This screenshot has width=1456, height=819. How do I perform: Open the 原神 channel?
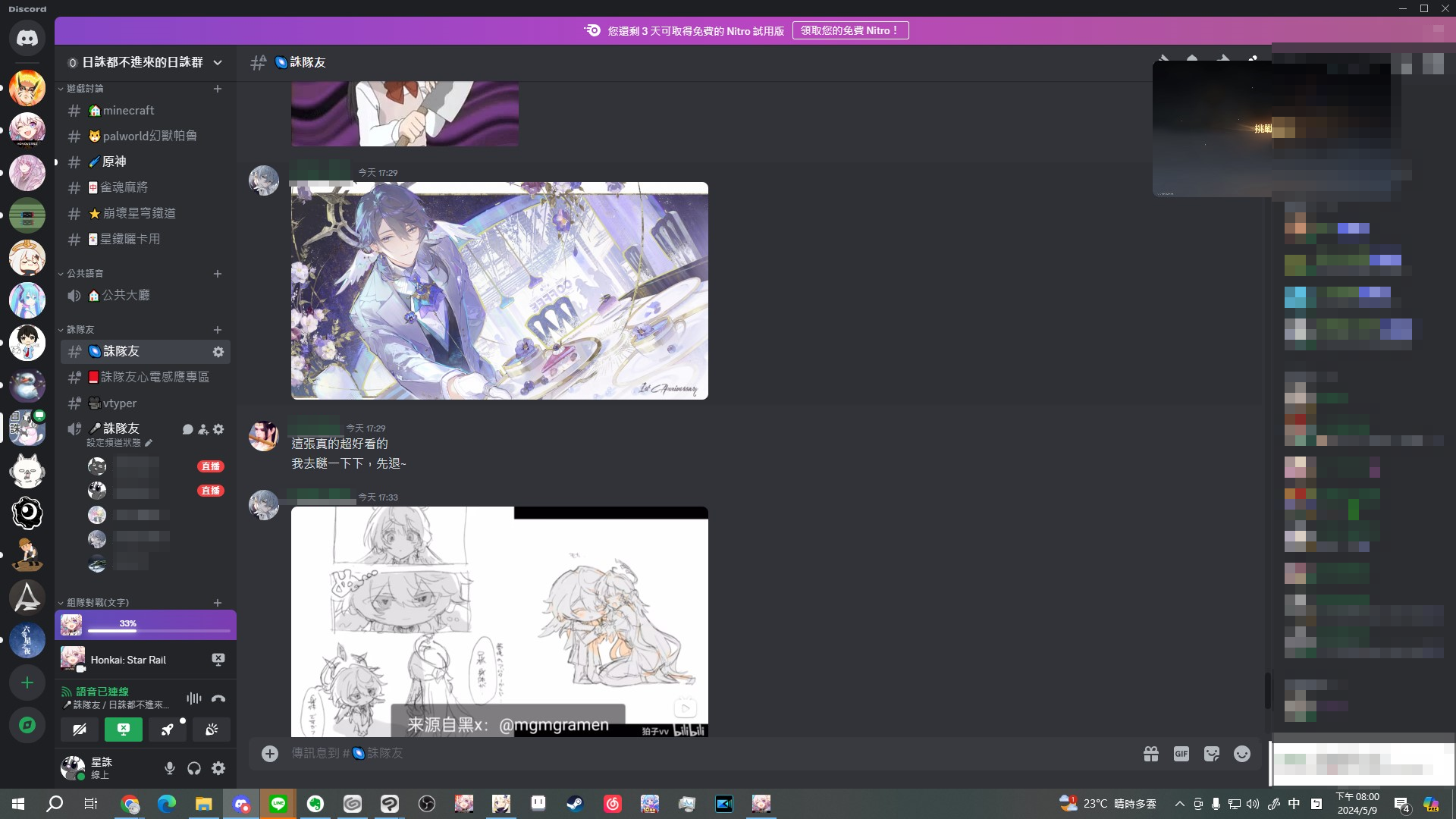pyautogui.click(x=146, y=162)
